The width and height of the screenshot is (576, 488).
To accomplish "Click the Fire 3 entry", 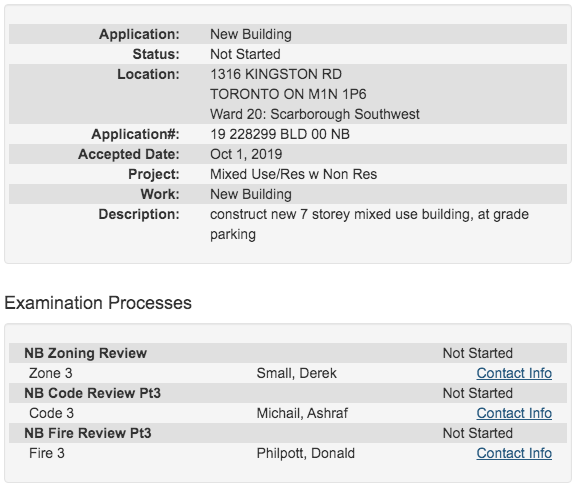I will 47,453.
